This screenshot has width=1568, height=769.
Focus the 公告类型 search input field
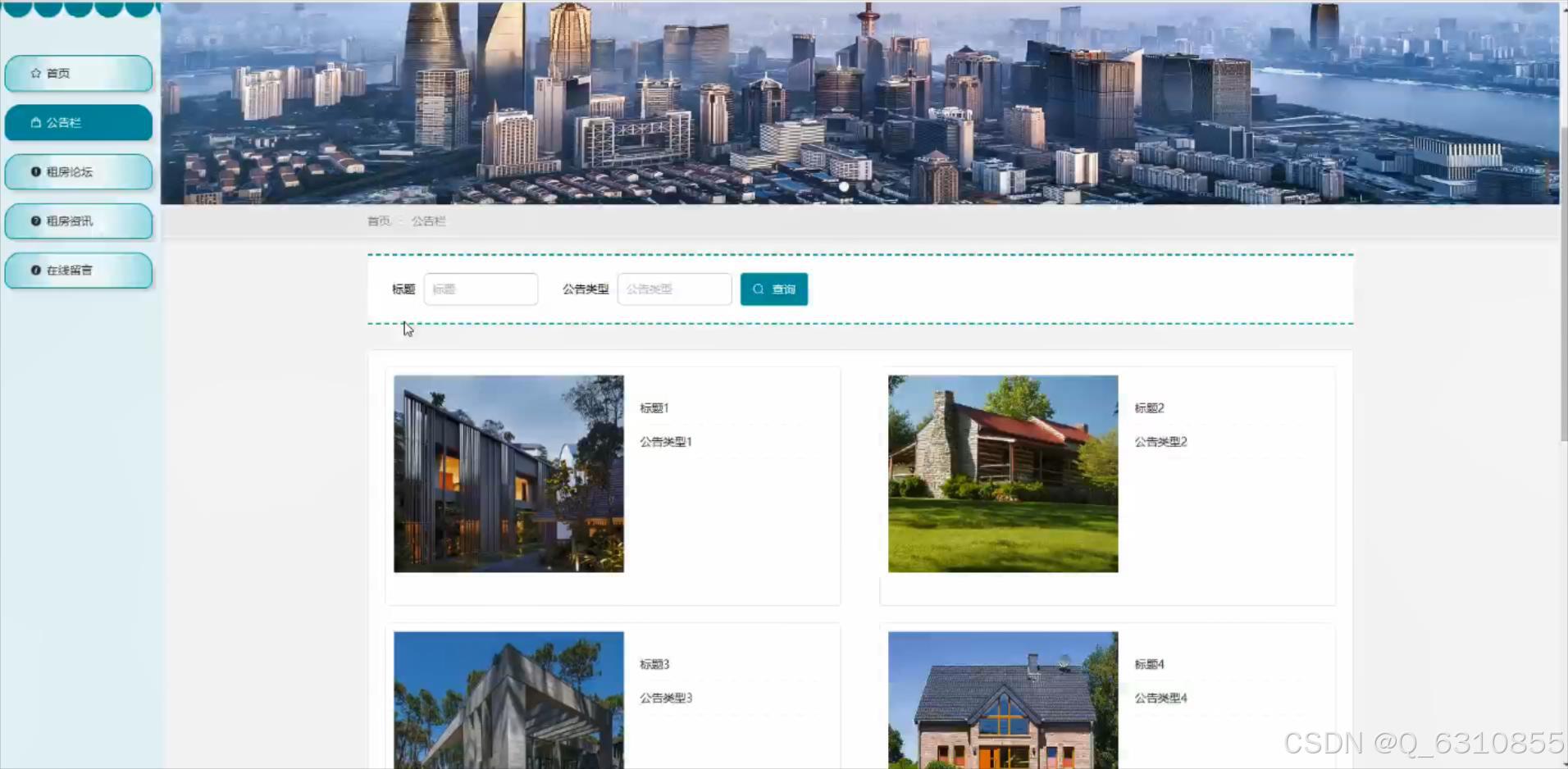(674, 289)
